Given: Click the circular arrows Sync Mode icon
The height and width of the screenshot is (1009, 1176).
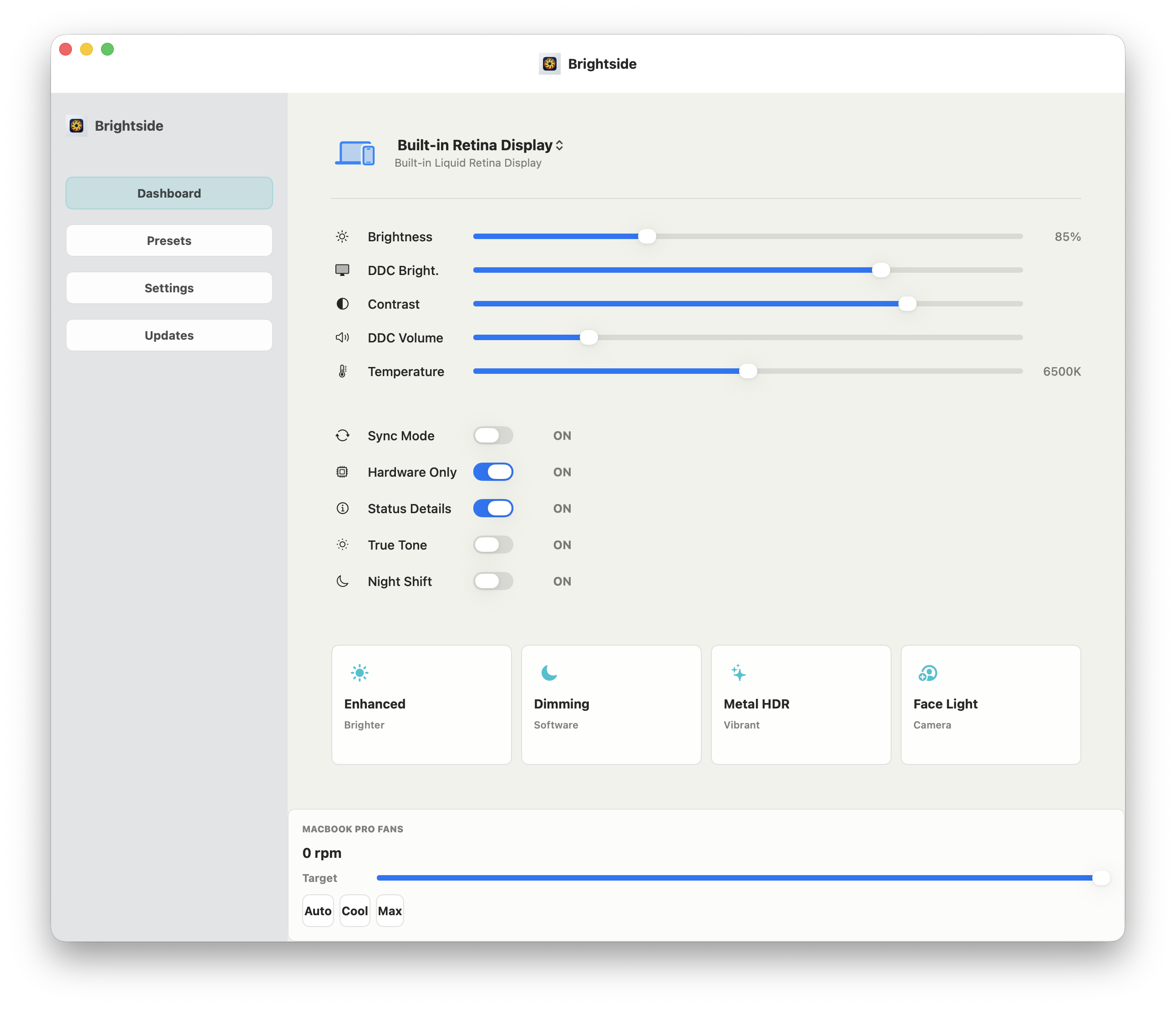Looking at the screenshot, I should (342, 435).
